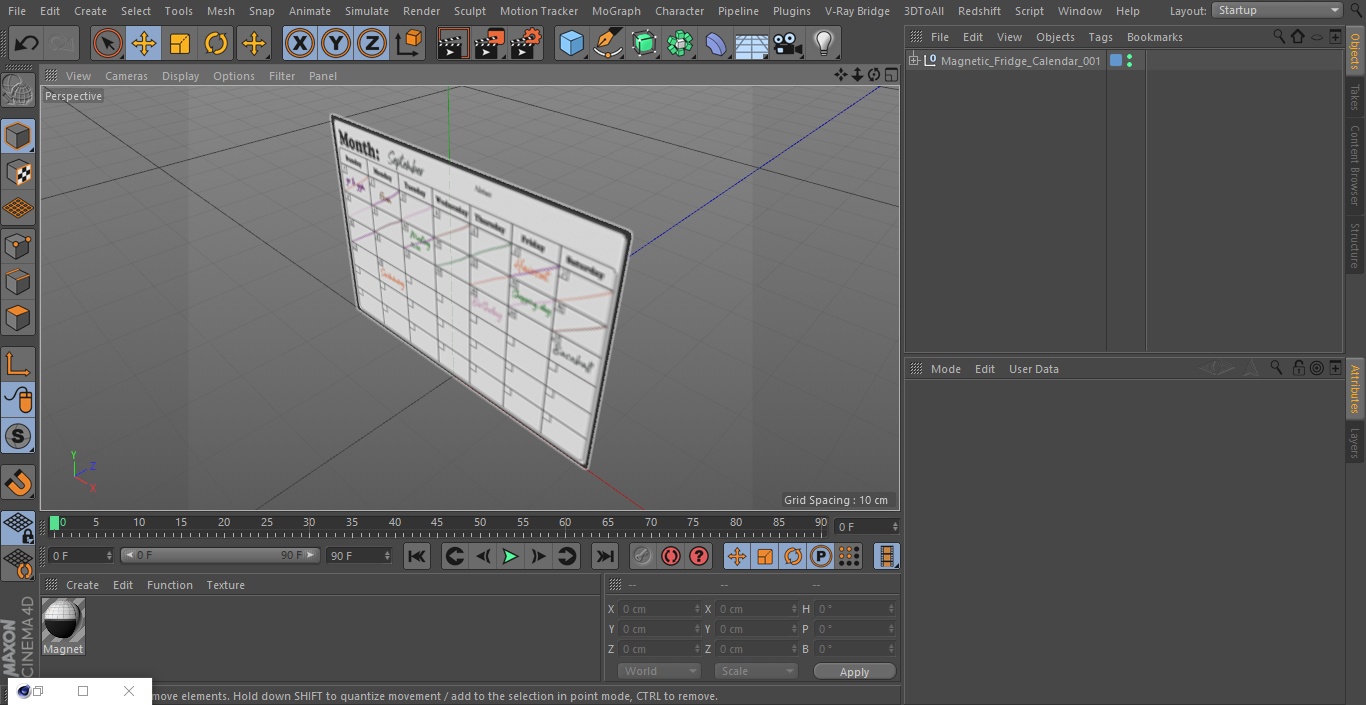This screenshot has height=705, width=1366.
Task: Toggle position keyframe recording icon
Action: tap(736, 556)
